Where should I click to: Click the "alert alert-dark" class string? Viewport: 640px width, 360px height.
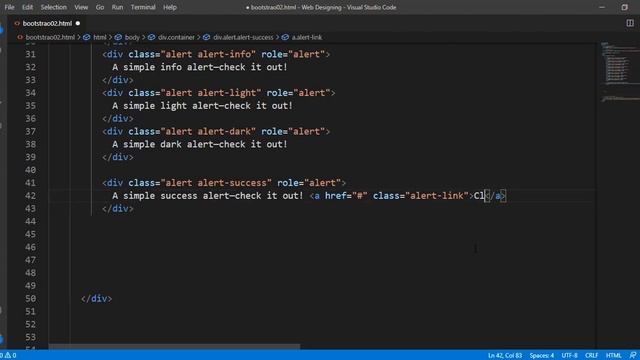coord(208,131)
